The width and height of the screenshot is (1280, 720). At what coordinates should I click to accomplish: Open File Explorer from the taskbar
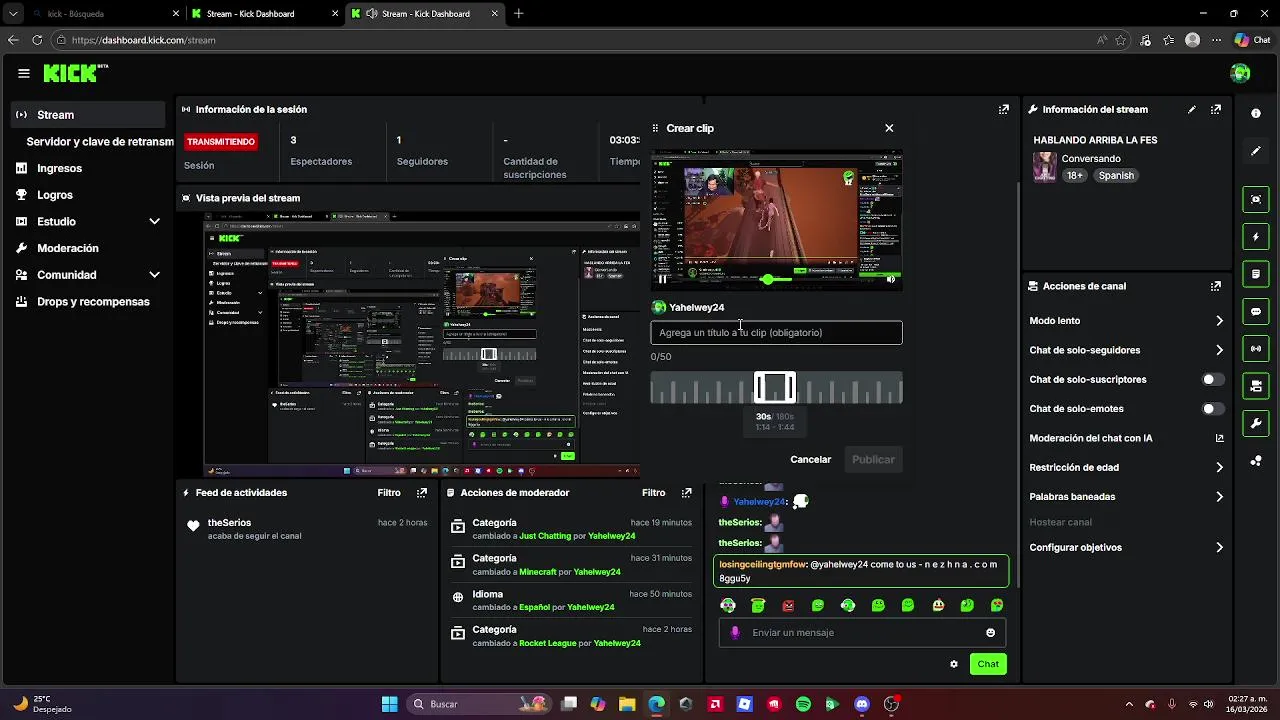pyautogui.click(x=627, y=704)
